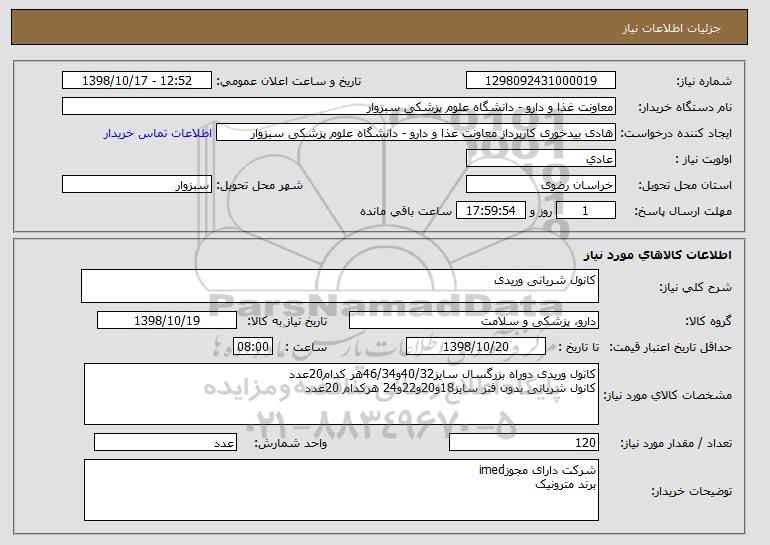This screenshot has height=545, width=770.
Task: Select the label مهلت ارسال پاسخ
Action: pos(683,211)
